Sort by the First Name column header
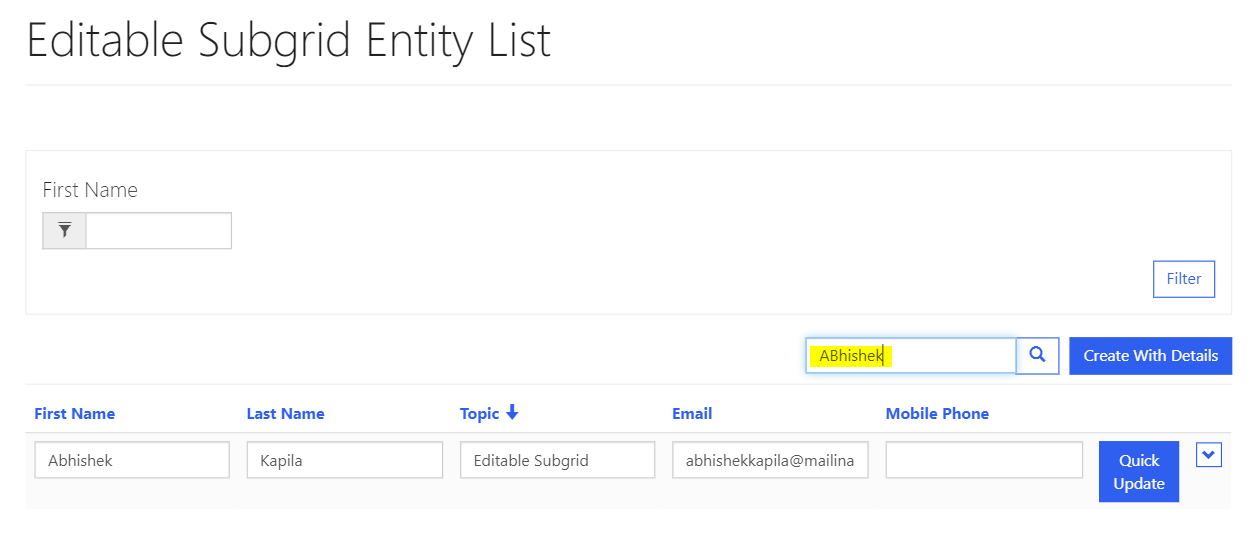This screenshot has width=1257, height=544. (74, 414)
